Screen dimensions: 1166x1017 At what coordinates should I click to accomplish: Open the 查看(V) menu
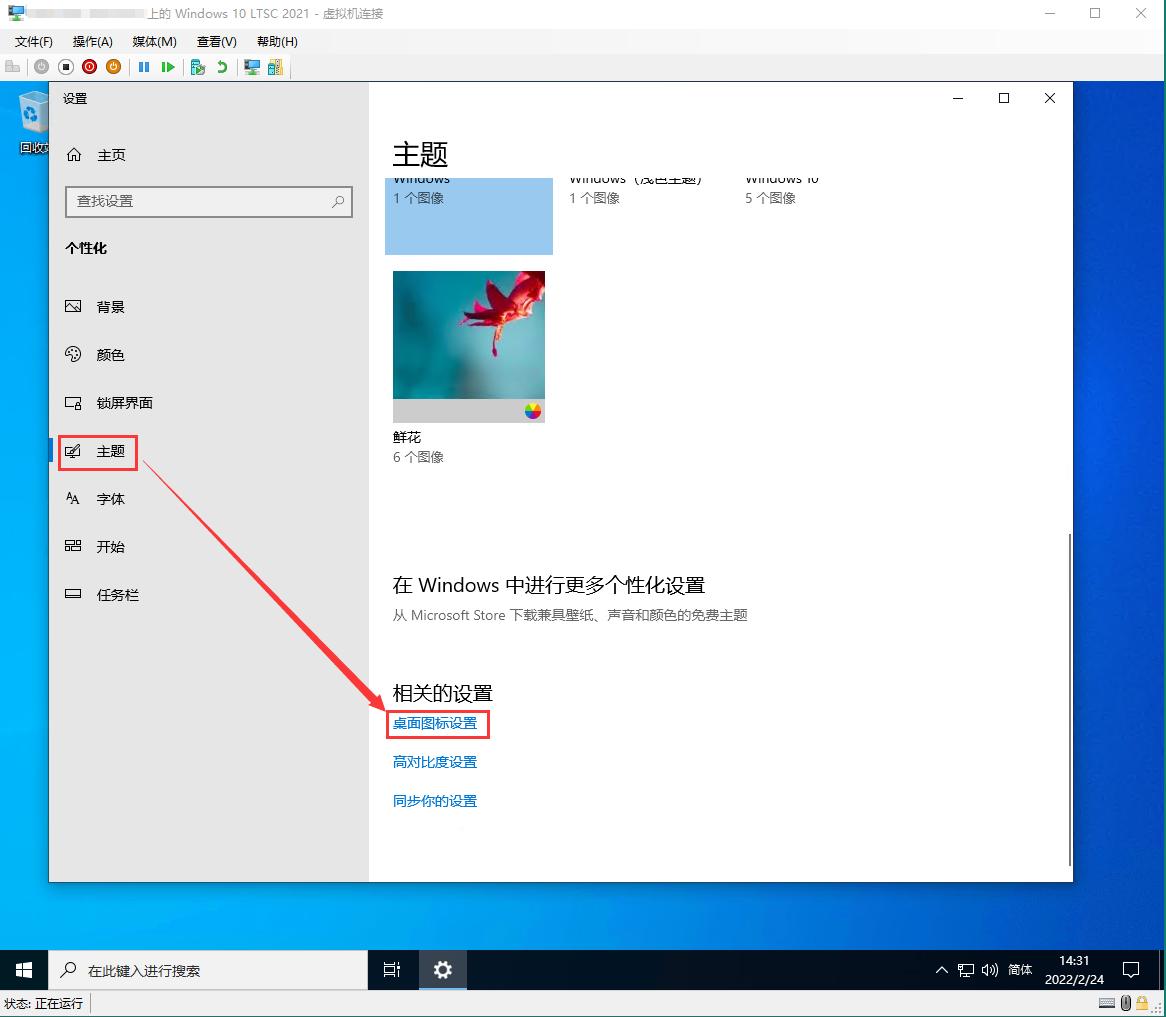click(x=216, y=41)
